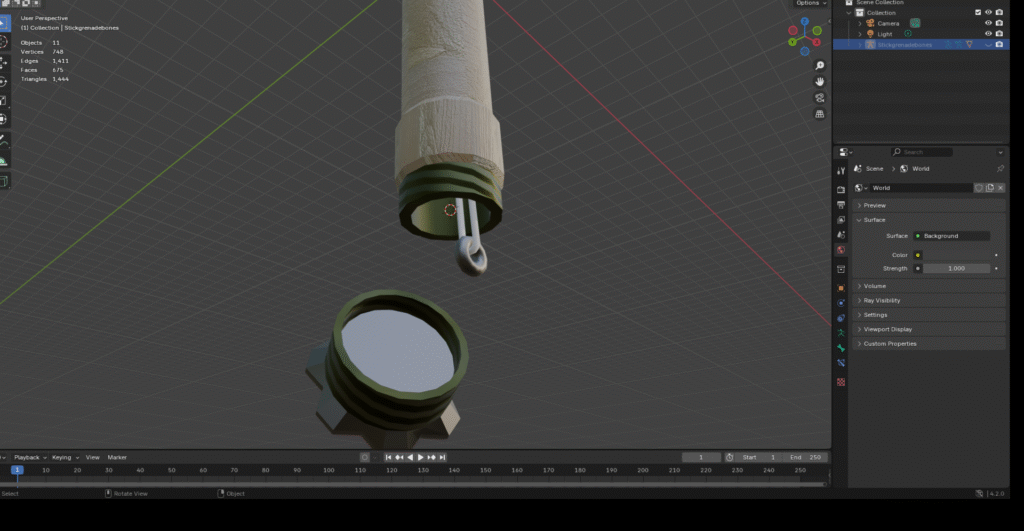Collapse the Surface panel
The image size is (1024, 531).
pos(874,220)
